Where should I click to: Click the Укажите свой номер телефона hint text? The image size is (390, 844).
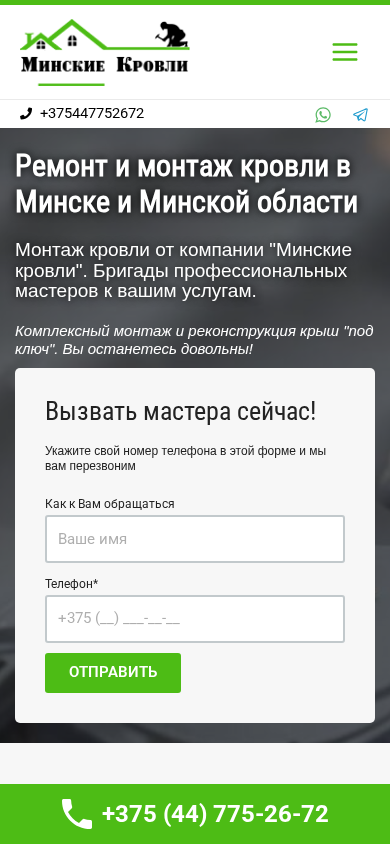coord(186,459)
